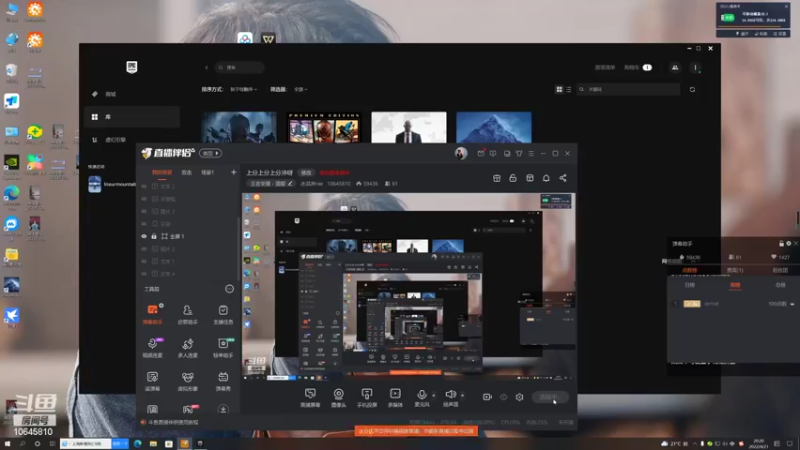
Task: Open Microsoft Edge on the taskbar
Action: click(138, 444)
